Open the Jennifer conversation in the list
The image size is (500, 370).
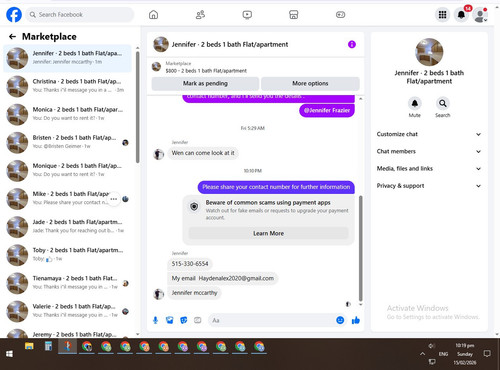click(x=68, y=58)
